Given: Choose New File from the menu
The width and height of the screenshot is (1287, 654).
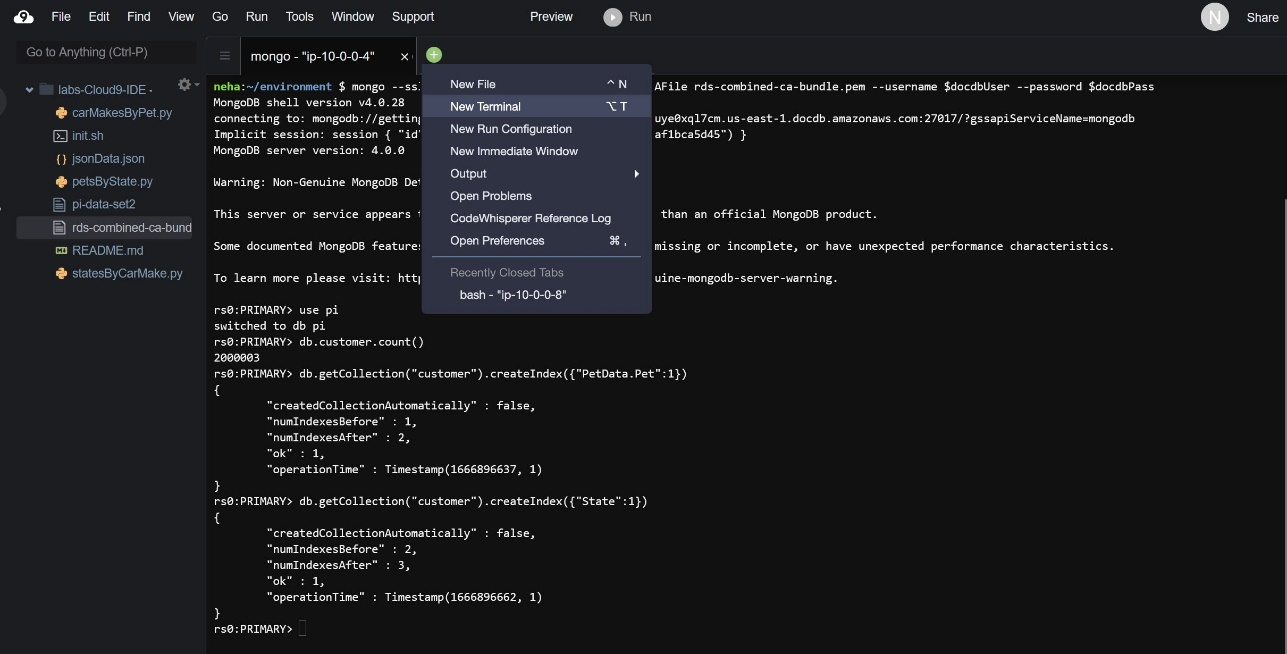Looking at the screenshot, I should 537,84.
